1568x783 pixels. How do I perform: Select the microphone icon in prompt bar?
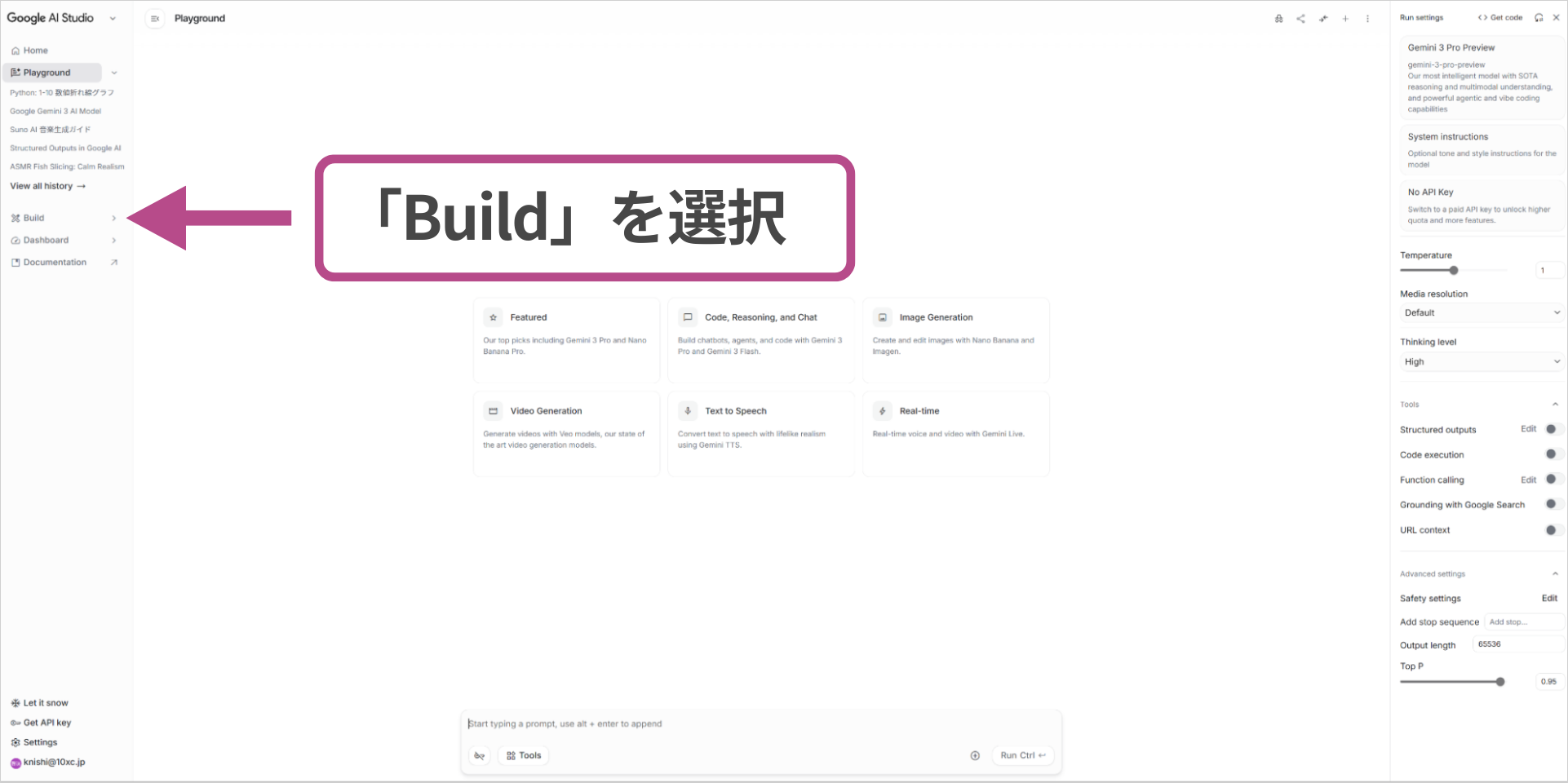pyautogui.click(x=479, y=755)
